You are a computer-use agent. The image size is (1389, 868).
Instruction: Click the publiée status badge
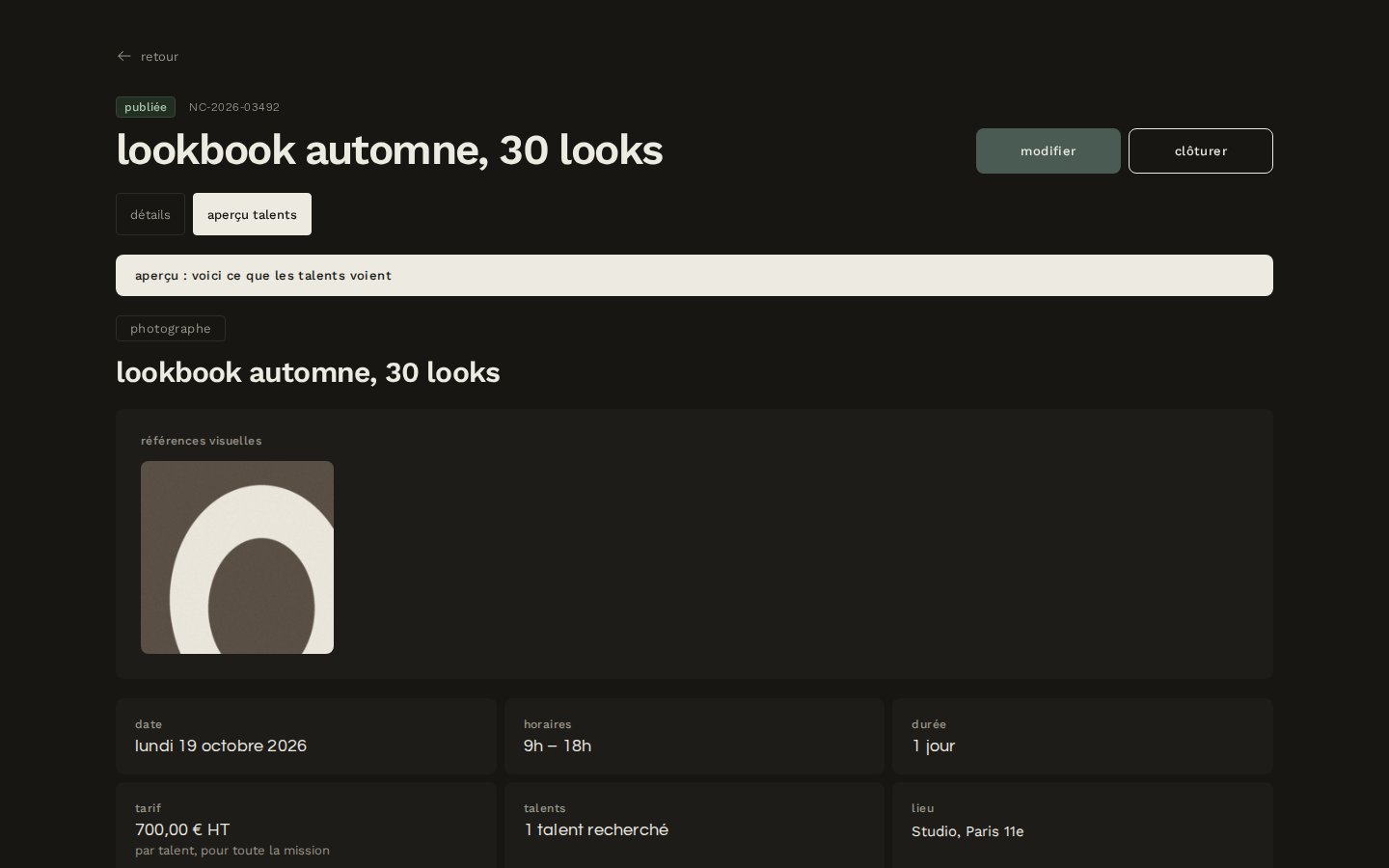146,107
